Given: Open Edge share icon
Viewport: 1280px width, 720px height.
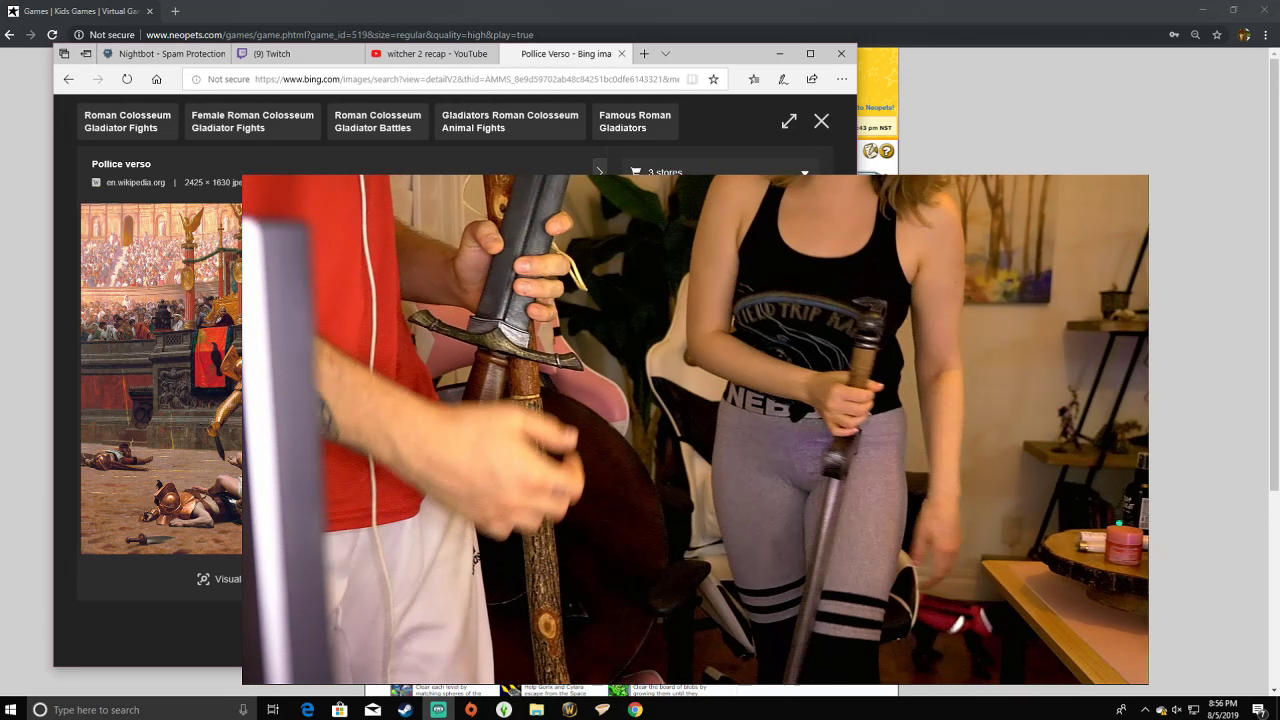Looking at the screenshot, I should 812,79.
